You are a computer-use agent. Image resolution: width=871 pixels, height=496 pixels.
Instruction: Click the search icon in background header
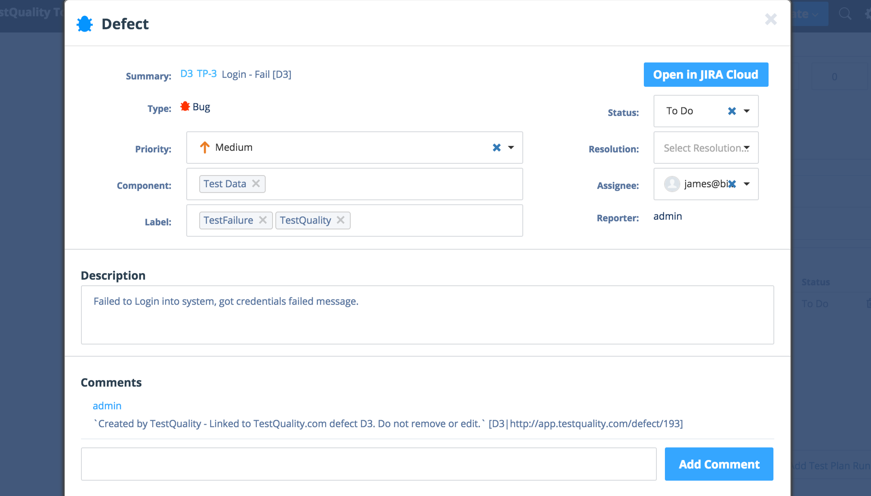(x=845, y=14)
